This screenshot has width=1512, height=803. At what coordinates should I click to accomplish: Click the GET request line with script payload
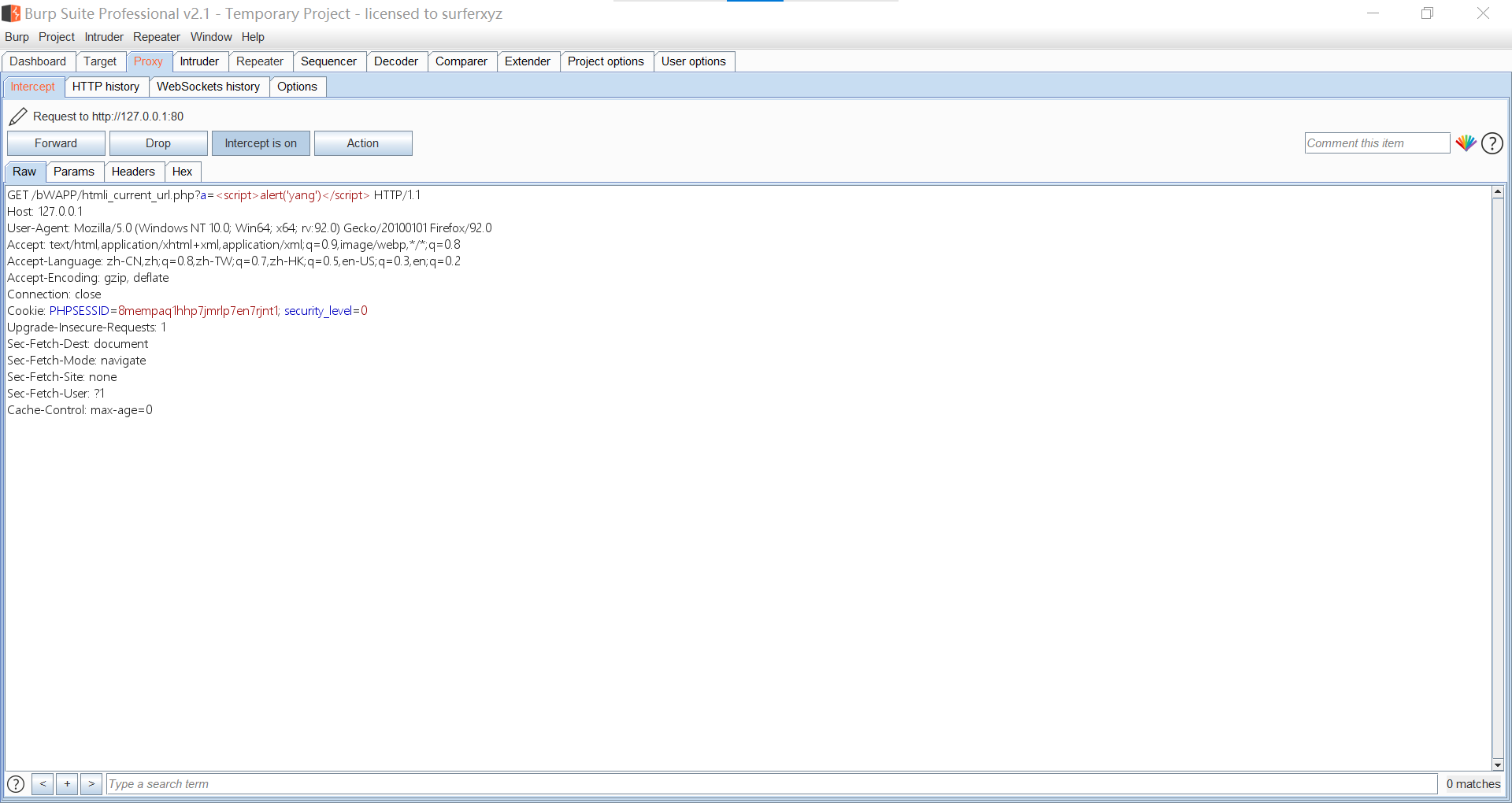coord(213,195)
